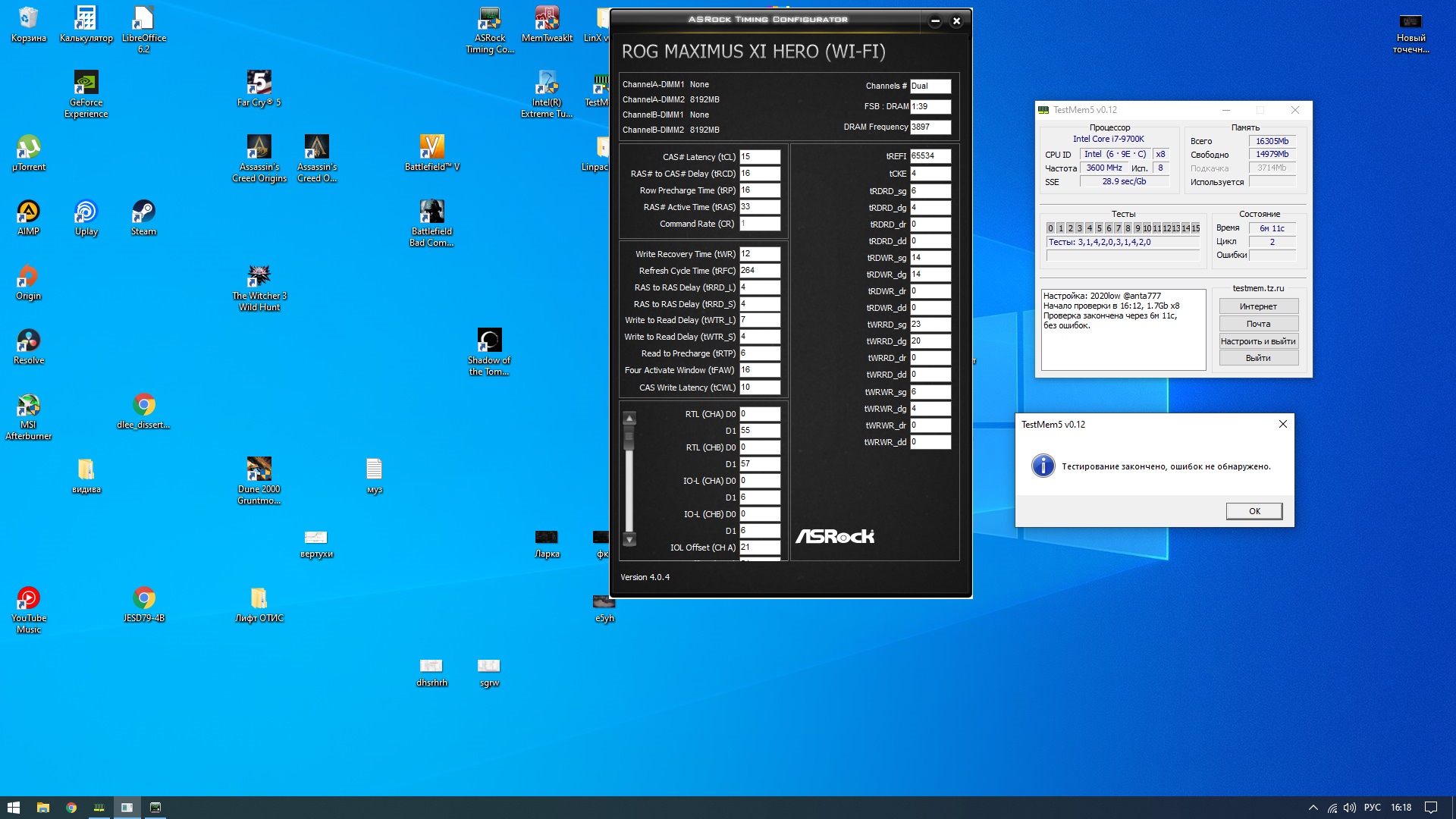Click the Настроить и выйти button
The height and width of the screenshot is (819, 1456).
pyautogui.click(x=1258, y=341)
